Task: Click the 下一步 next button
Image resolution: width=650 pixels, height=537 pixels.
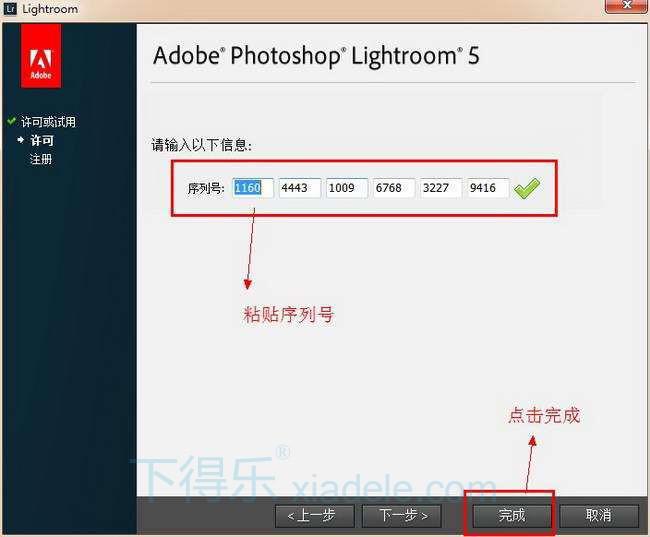Action: click(x=402, y=516)
